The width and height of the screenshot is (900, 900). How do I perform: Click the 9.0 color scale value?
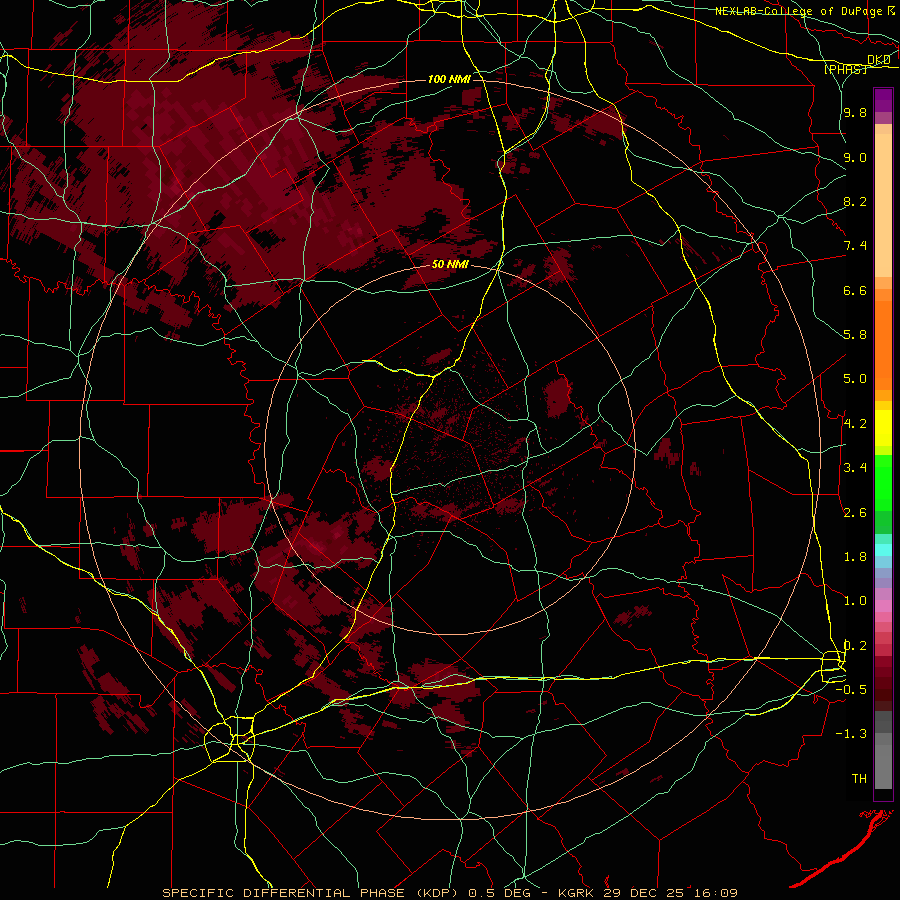[x=855, y=157]
